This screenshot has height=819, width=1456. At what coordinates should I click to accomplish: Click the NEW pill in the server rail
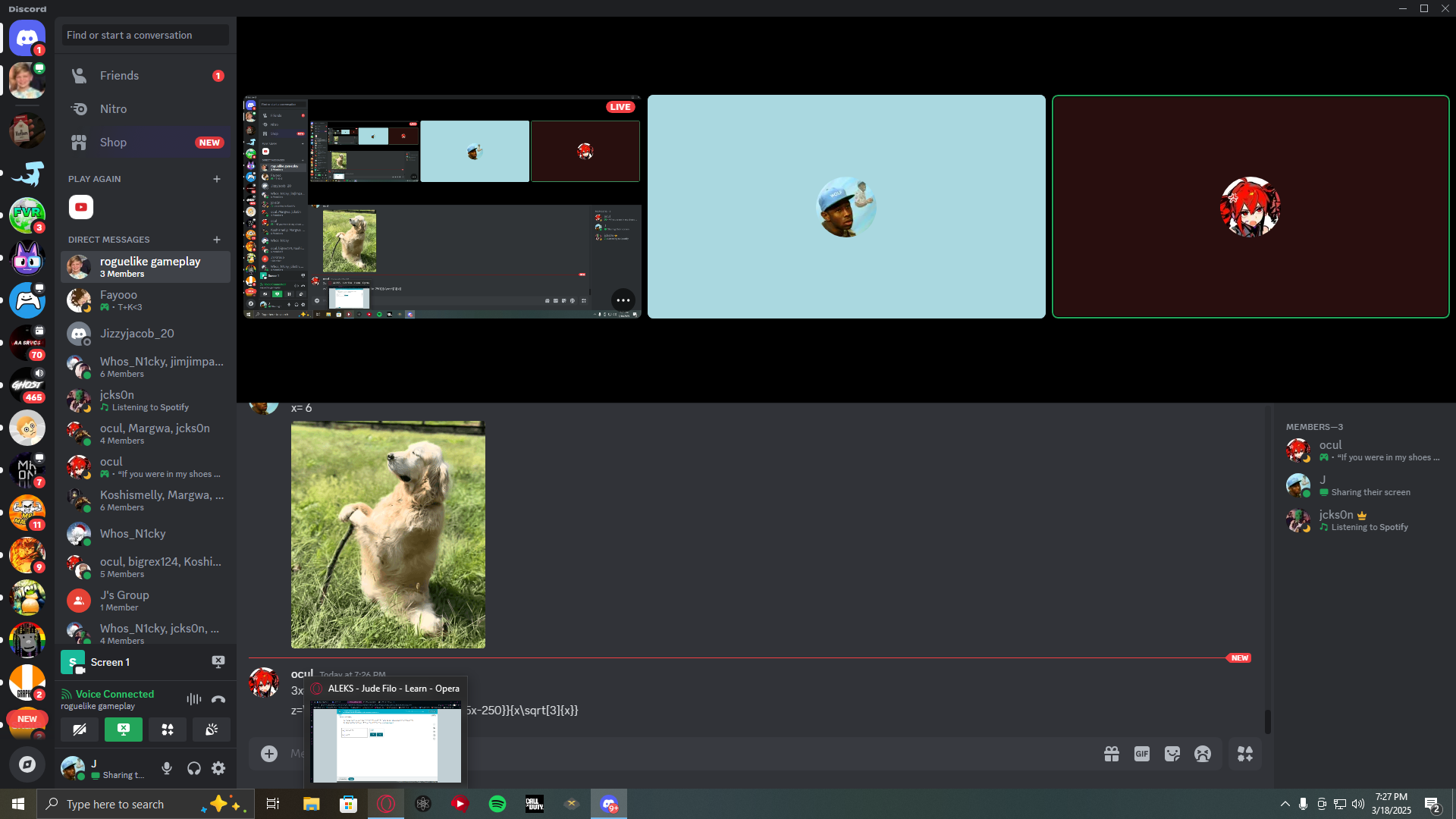click(x=27, y=719)
